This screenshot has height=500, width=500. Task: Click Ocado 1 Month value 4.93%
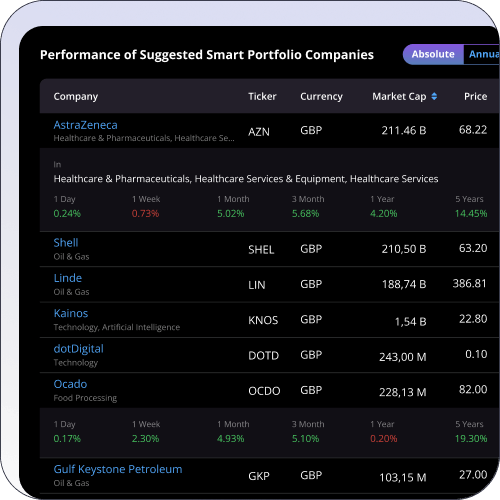tap(231, 438)
